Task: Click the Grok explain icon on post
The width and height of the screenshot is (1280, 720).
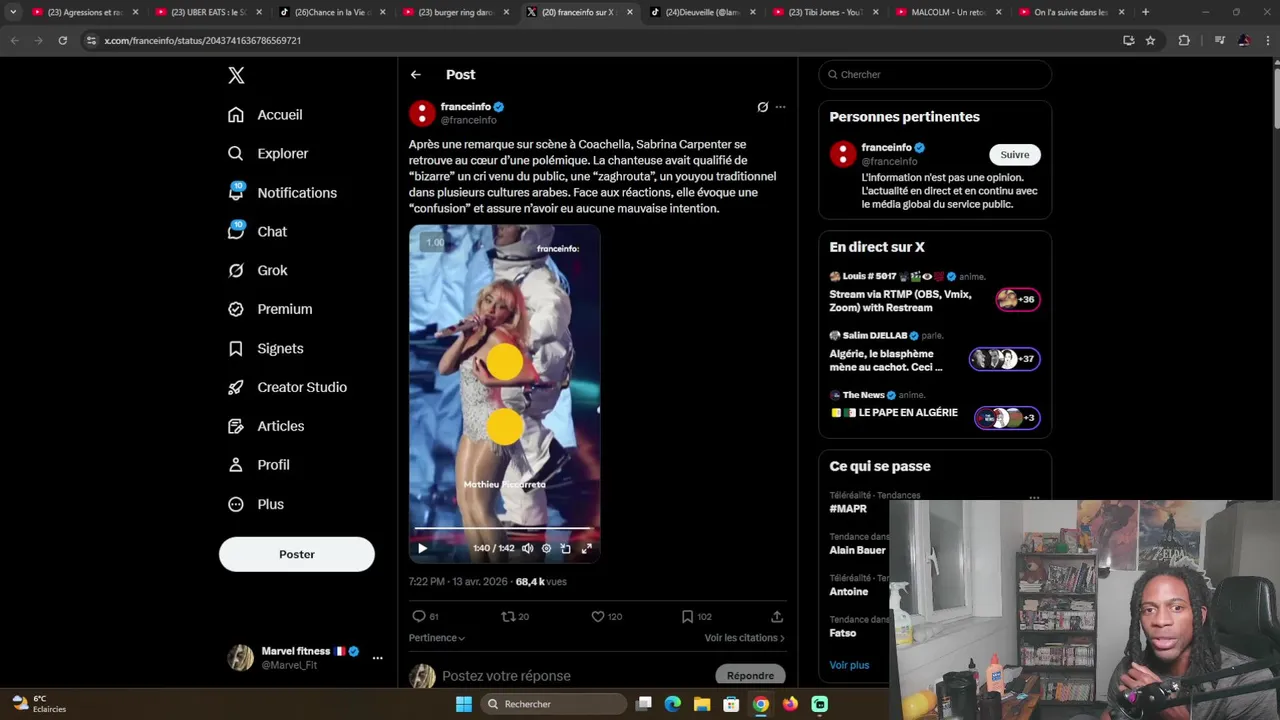Action: tap(763, 107)
